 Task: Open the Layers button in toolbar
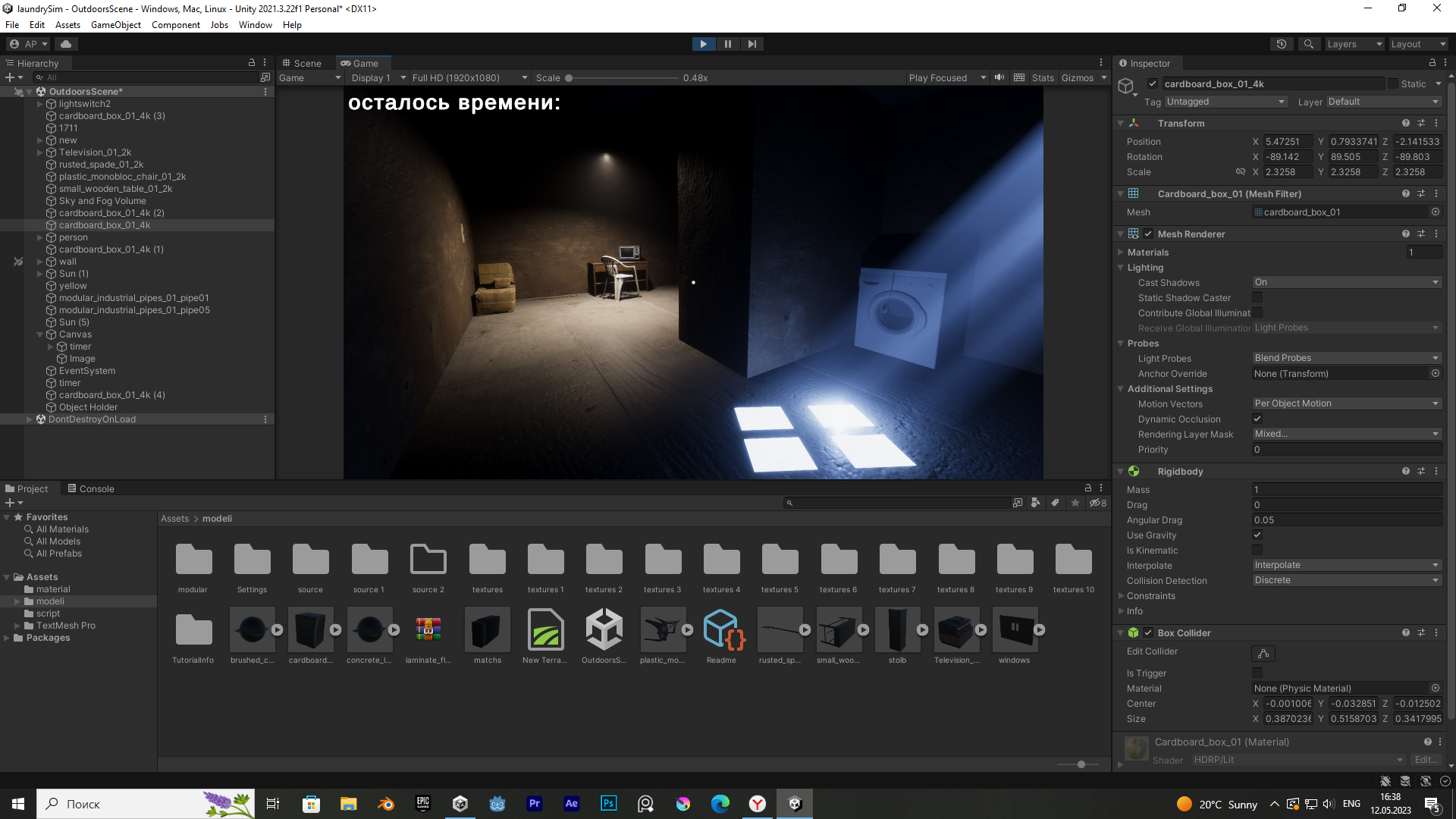point(1354,44)
